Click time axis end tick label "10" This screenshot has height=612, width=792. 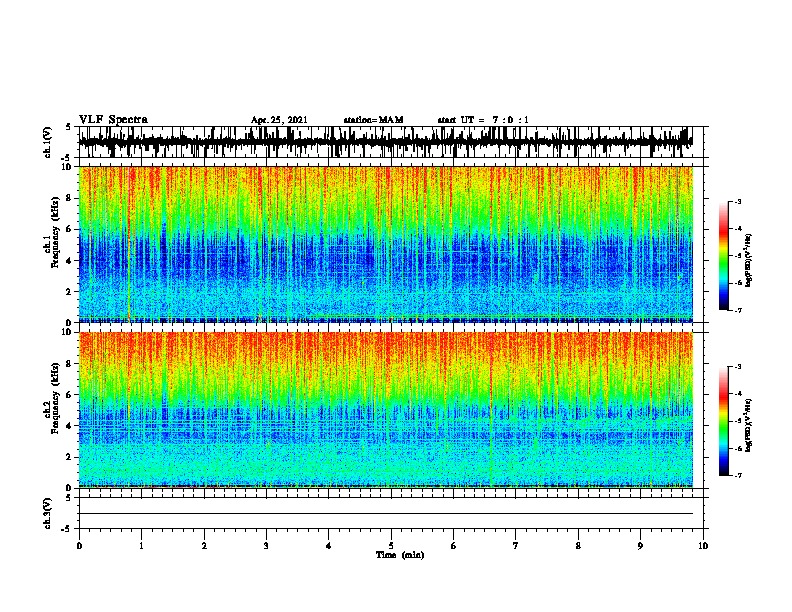[703, 546]
